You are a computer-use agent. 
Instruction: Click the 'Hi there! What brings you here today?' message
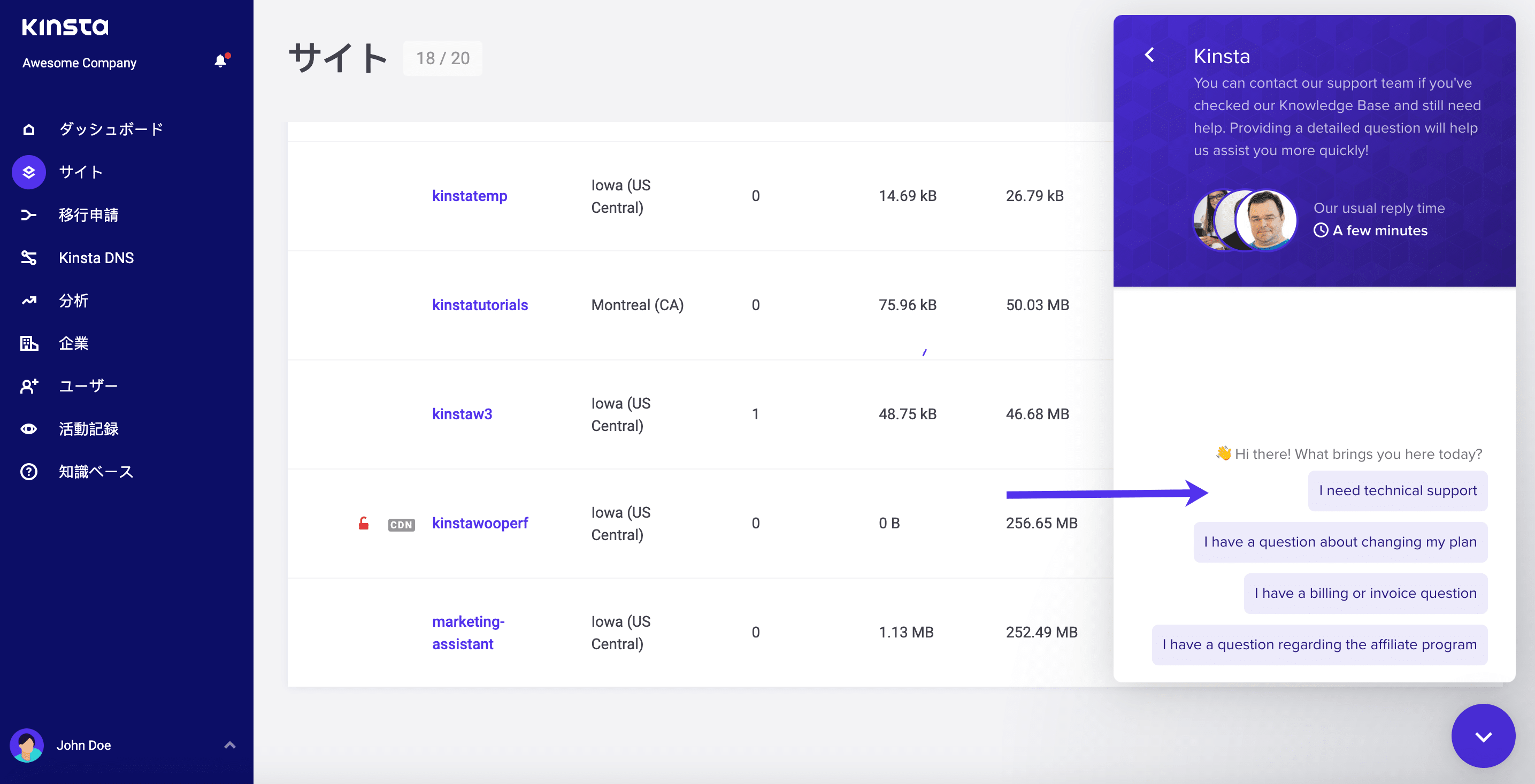click(x=1348, y=454)
